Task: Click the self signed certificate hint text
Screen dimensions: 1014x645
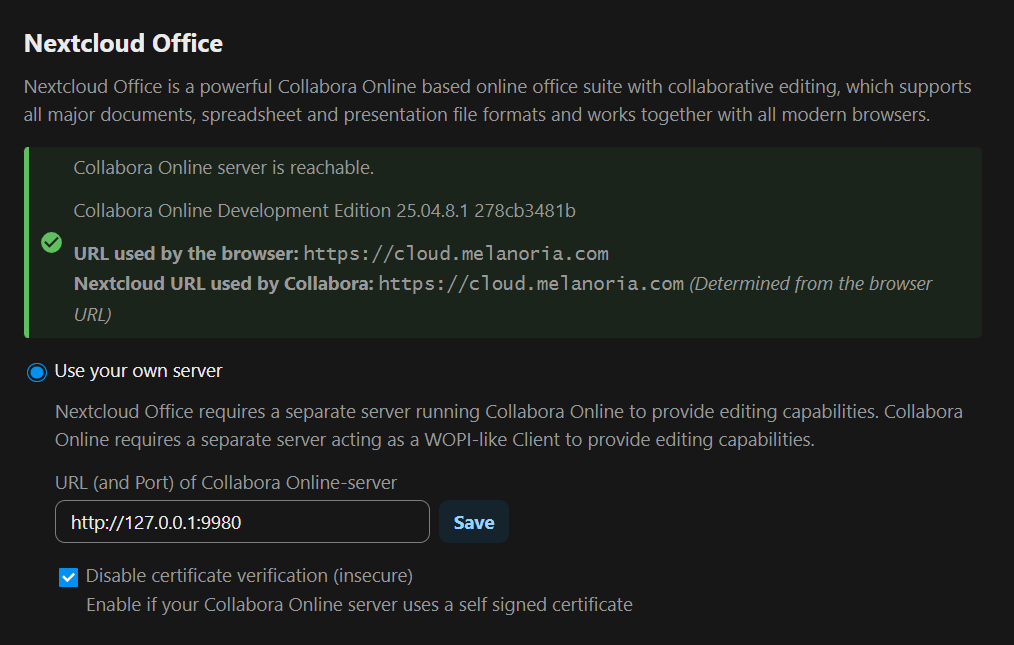Action: tap(359, 605)
